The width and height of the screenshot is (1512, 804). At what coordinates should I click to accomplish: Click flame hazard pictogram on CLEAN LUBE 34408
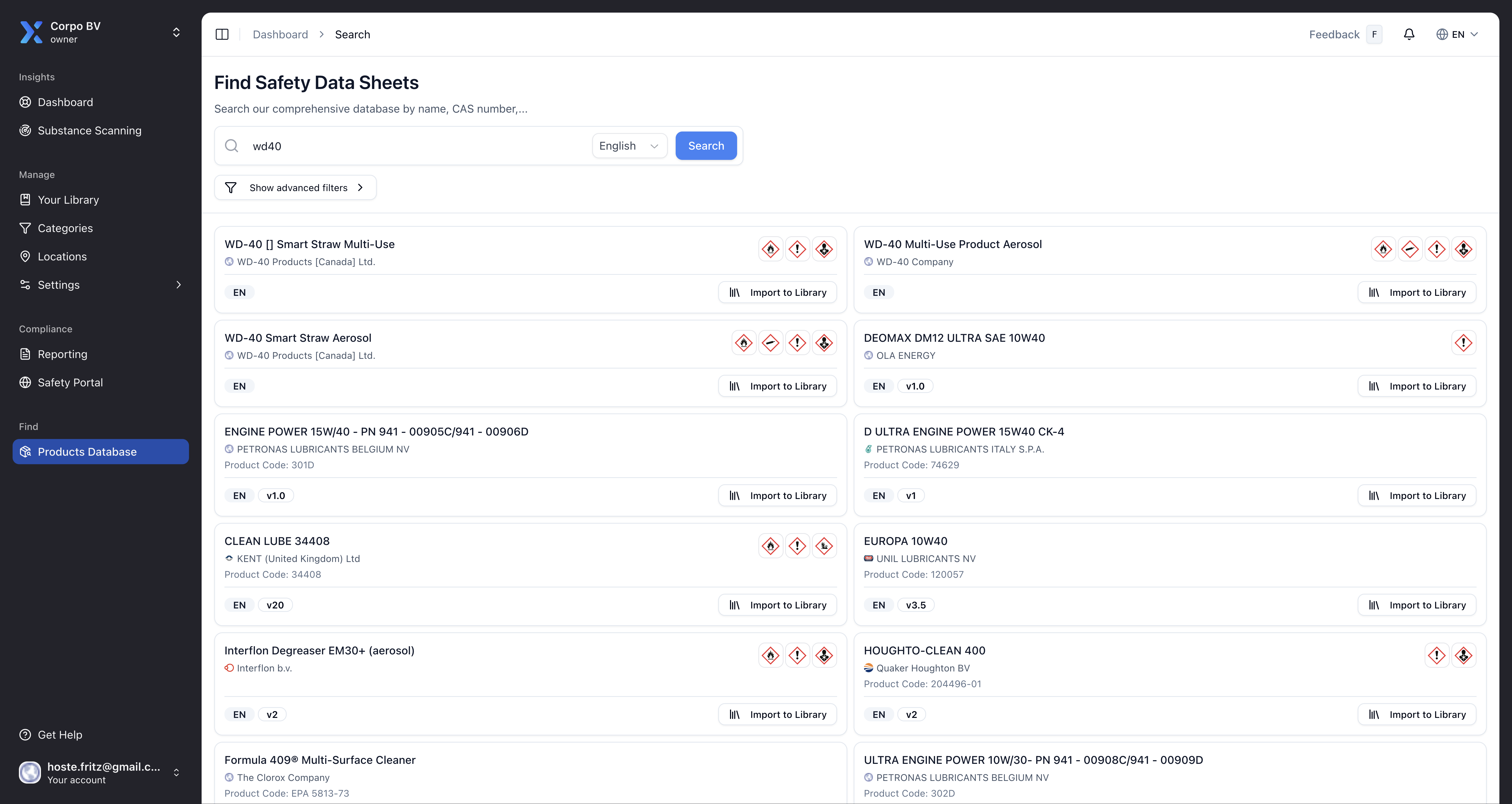(x=770, y=546)
